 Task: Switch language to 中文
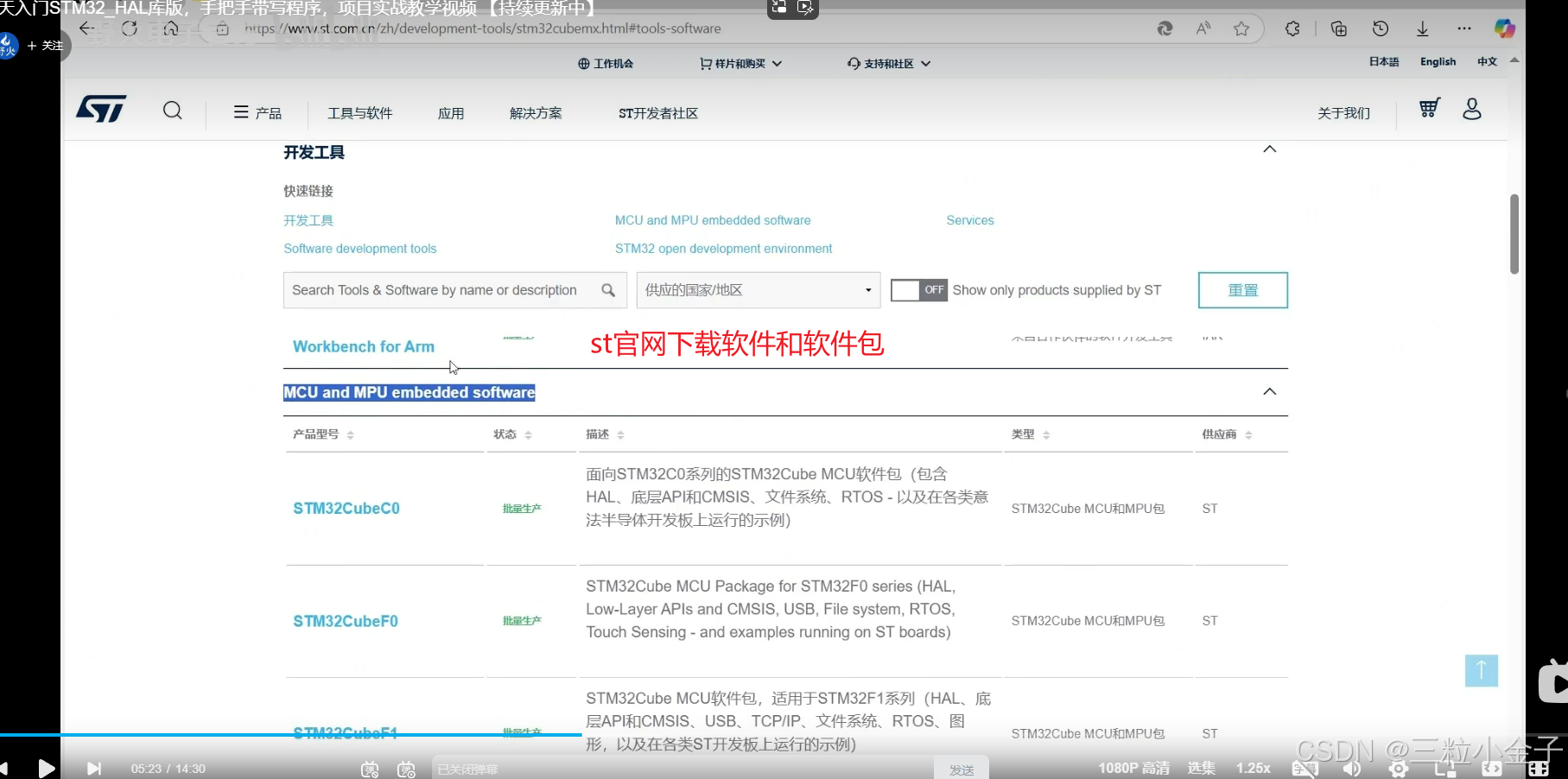pyautogui.click(x=1487, y=61)
